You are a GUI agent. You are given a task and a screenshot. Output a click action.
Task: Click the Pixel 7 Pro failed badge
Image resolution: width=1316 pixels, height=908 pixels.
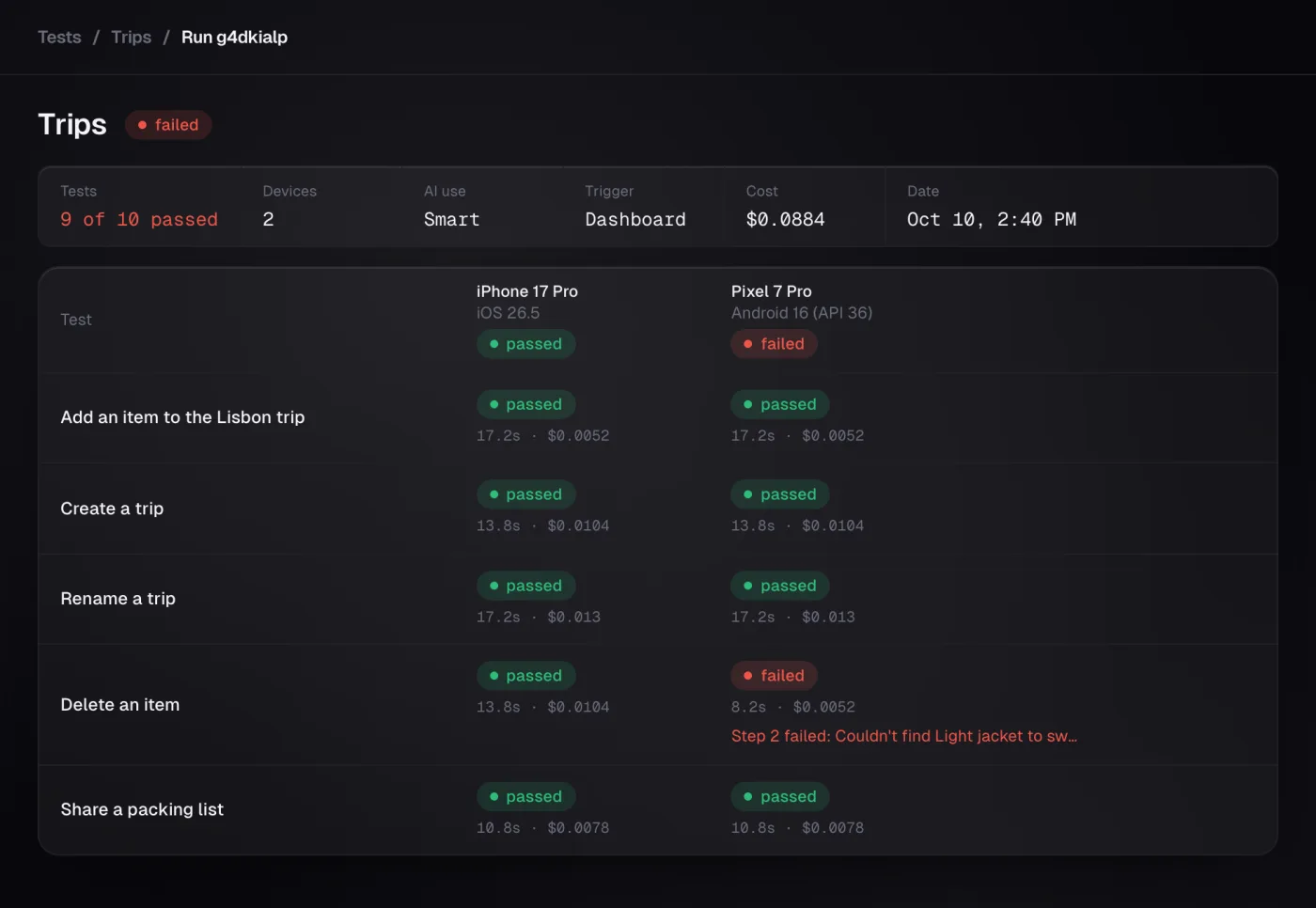pyautogui.click(x=774, y=344)
